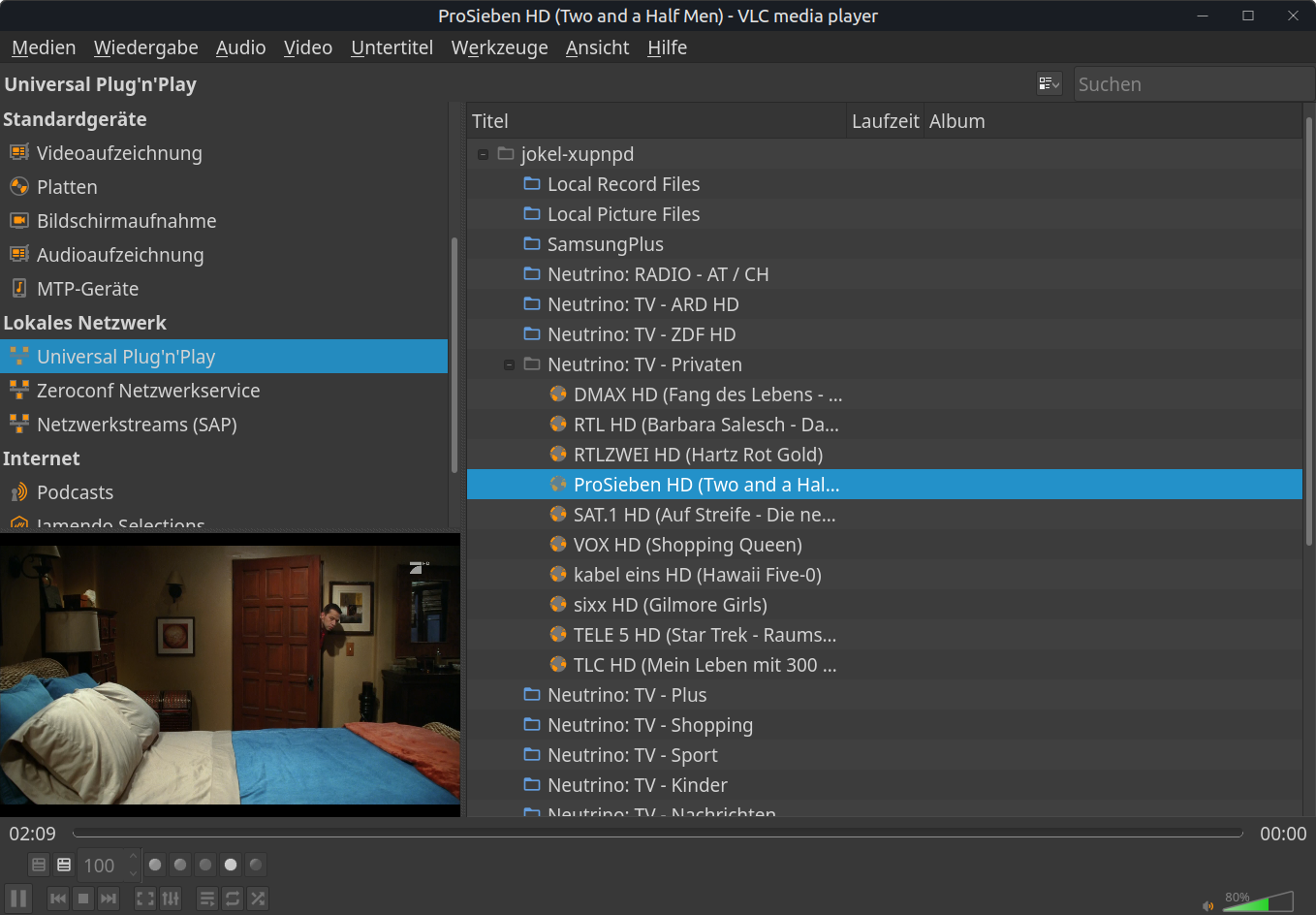Viewport: 1316px width, 915px height.
Task: Open the Untertitel menu
Action: point(392,47)
